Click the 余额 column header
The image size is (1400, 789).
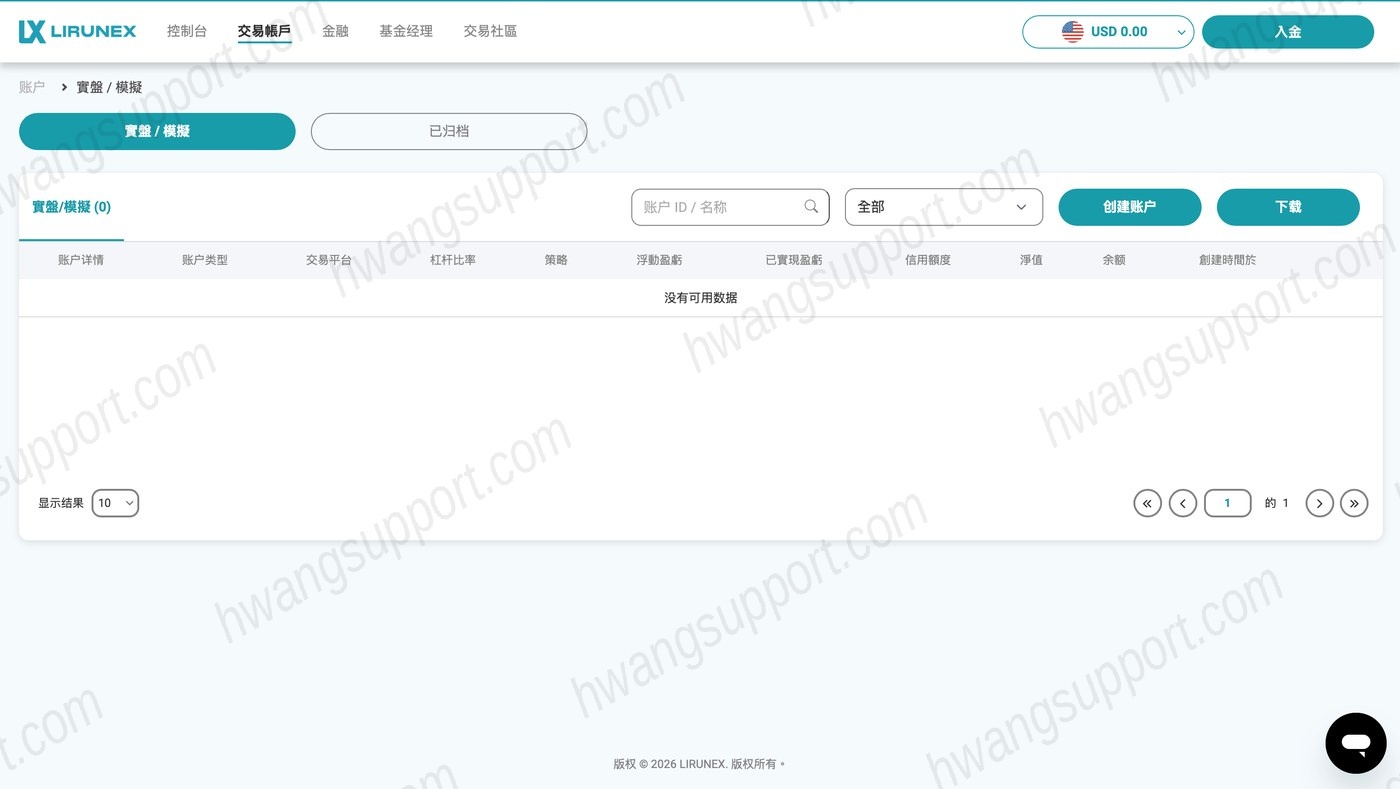pos(1114,260)
